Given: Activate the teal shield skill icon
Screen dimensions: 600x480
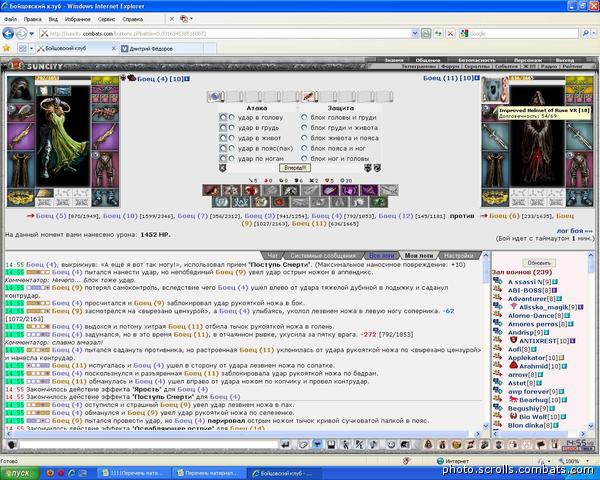Looking at the screenshot, I should (x=221, y=202).
